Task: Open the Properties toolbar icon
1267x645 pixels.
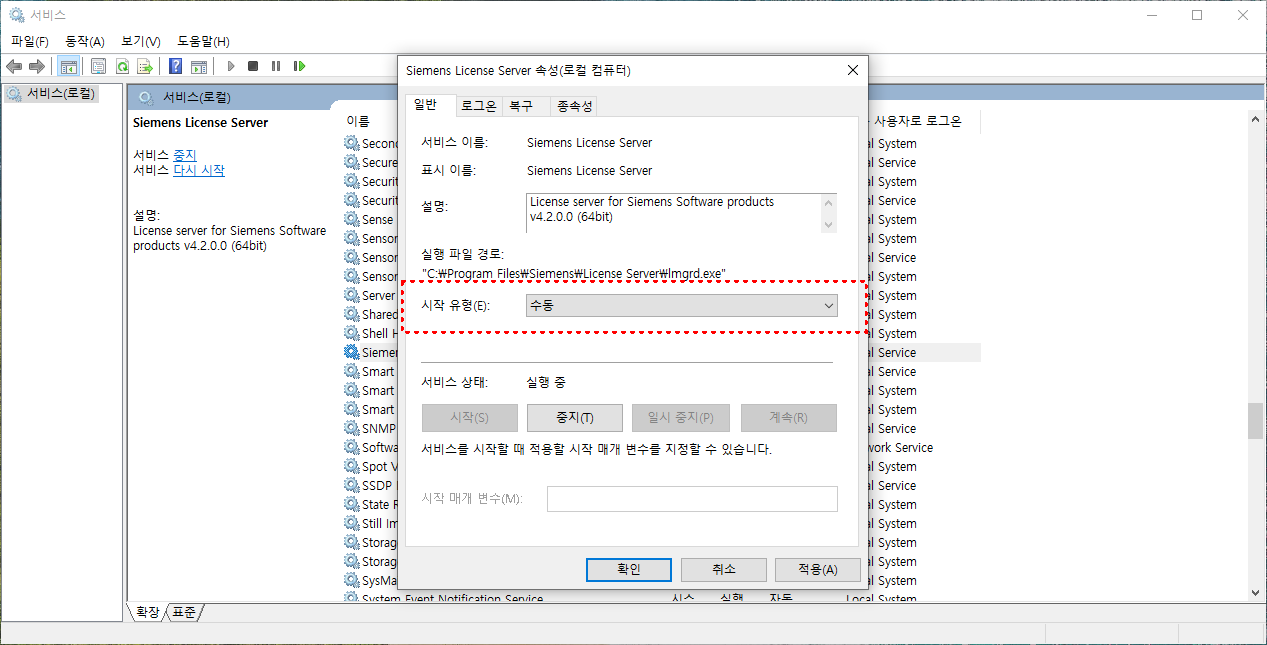Action: point(98,66)
